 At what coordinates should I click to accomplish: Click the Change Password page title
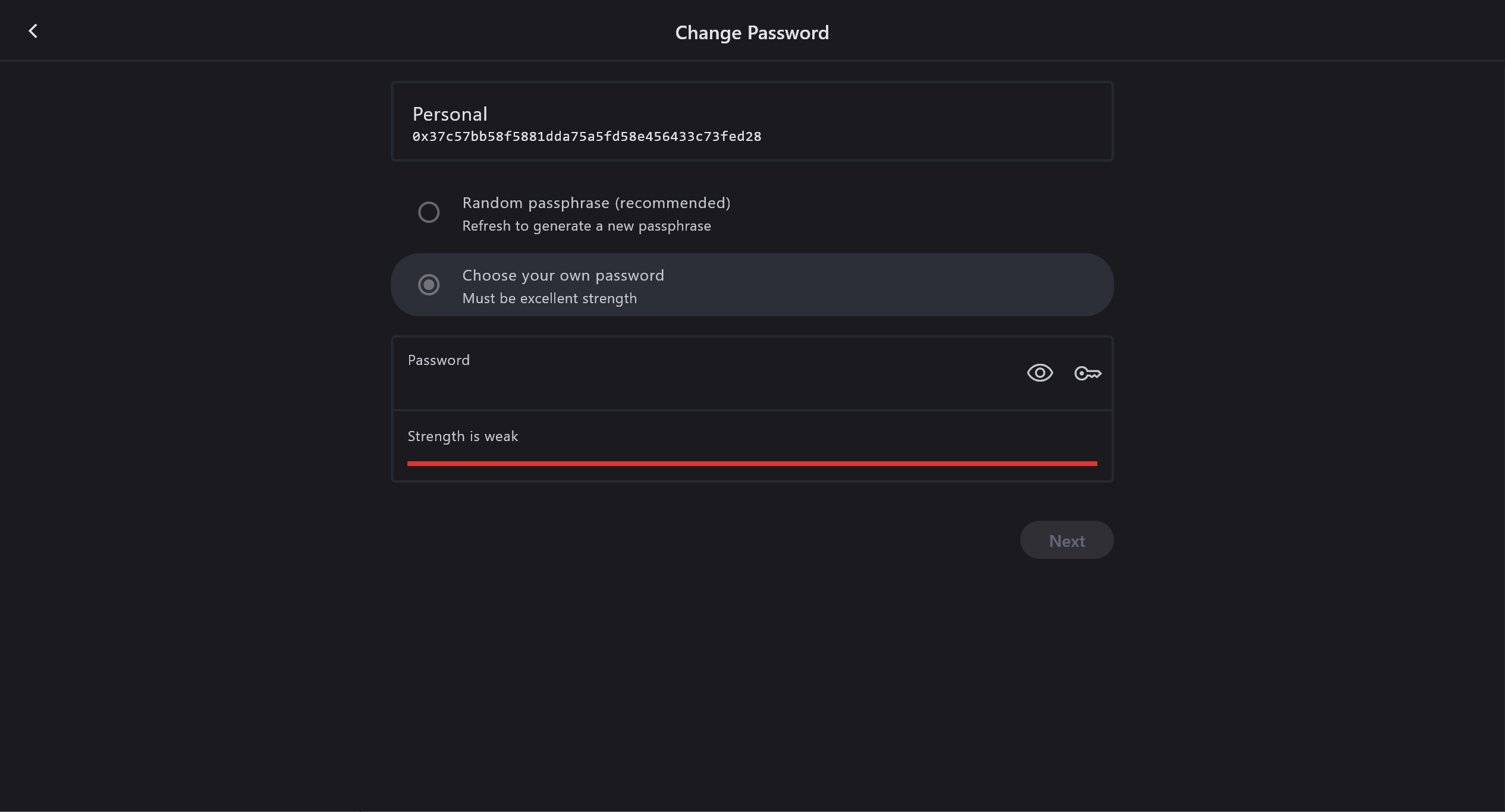tap(752, 33)
